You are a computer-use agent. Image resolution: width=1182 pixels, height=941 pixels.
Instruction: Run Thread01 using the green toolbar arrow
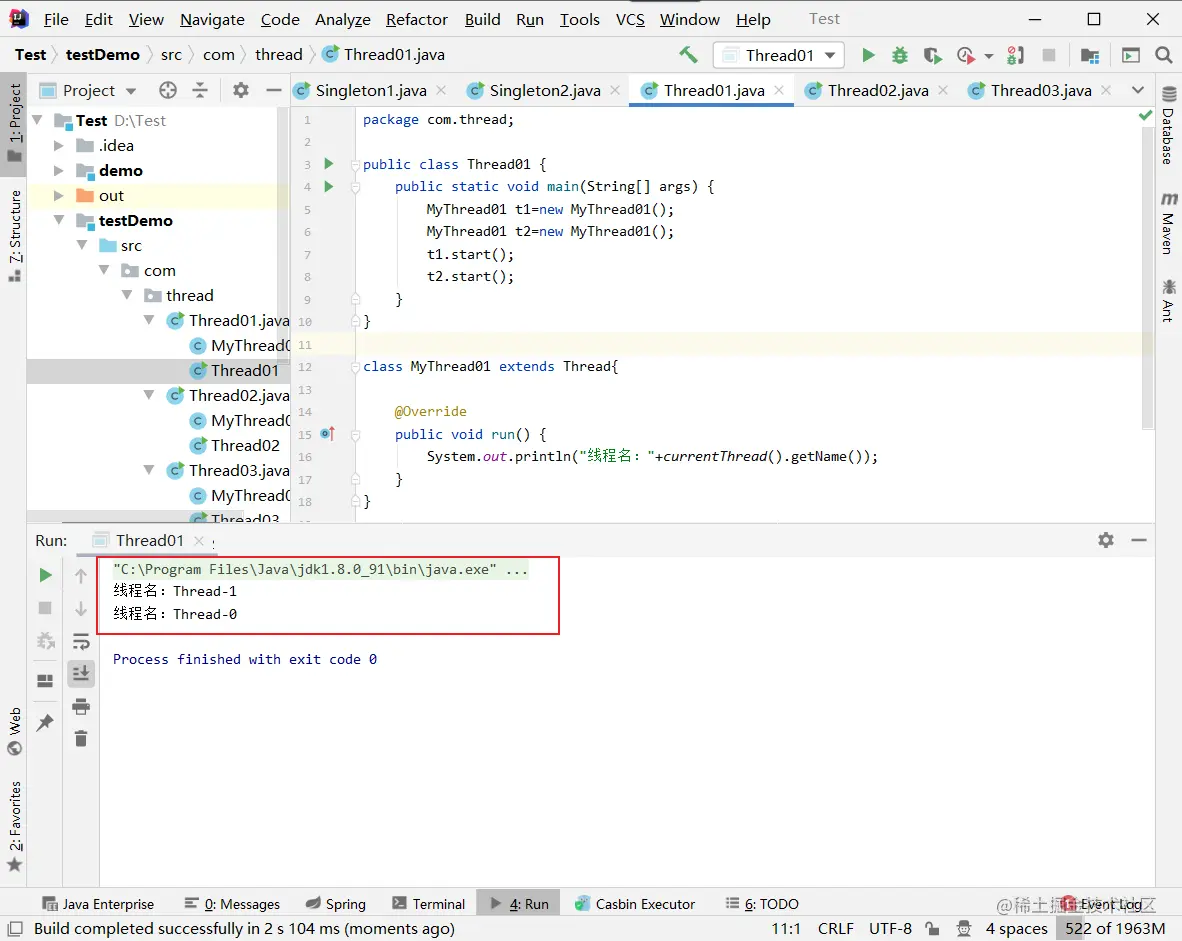click(868, 55)
